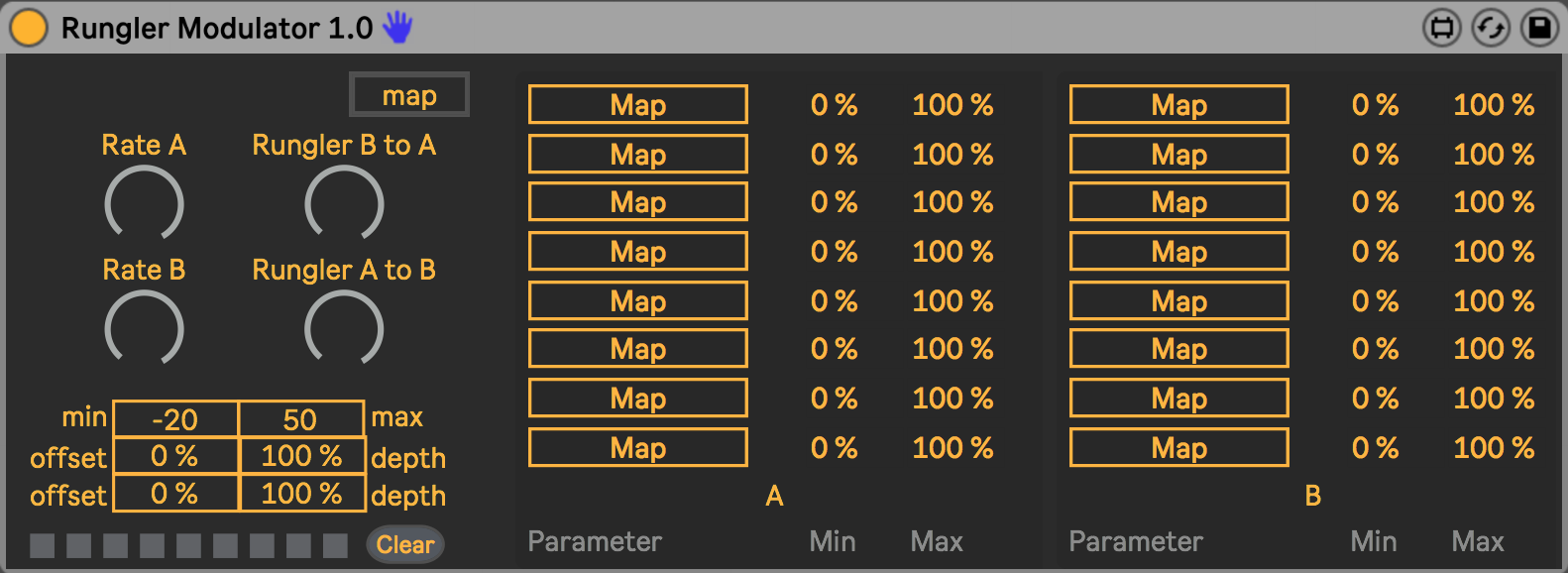Click the first Map button in section A
The height and width of the screenshot is (573, 1568).
point(637,104)
